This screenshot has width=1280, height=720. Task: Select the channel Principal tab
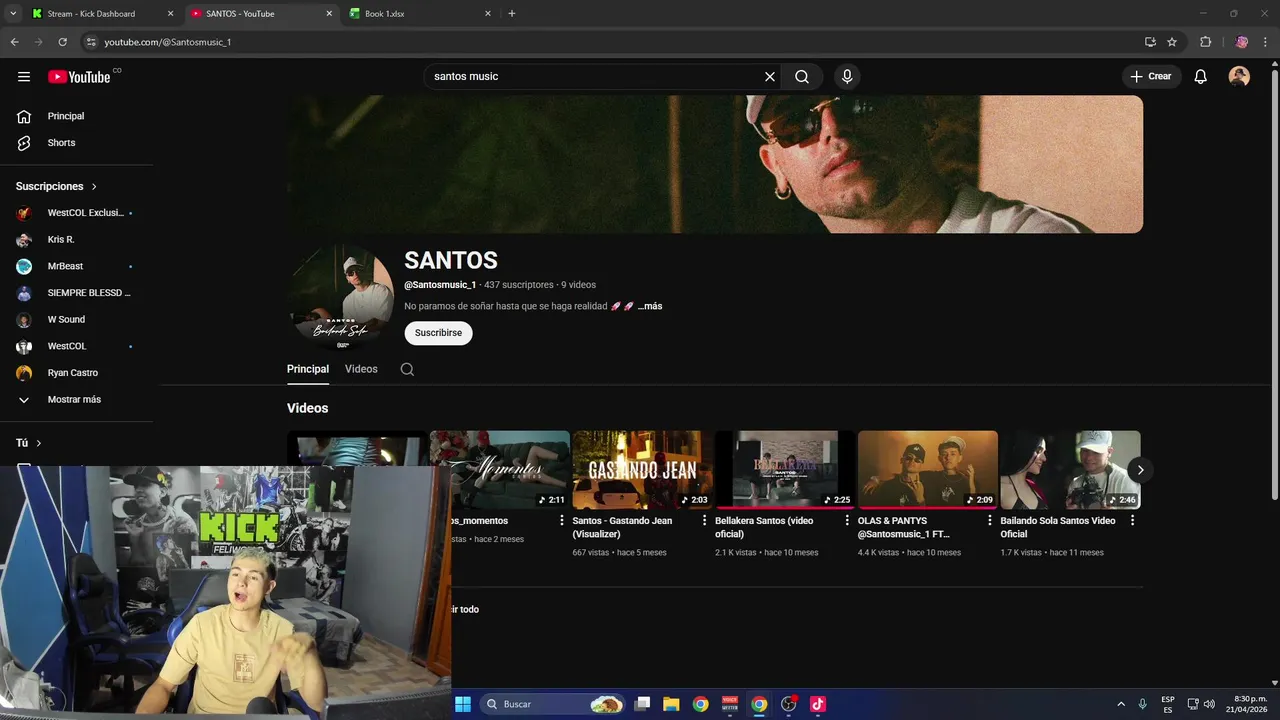coord(308,369)
